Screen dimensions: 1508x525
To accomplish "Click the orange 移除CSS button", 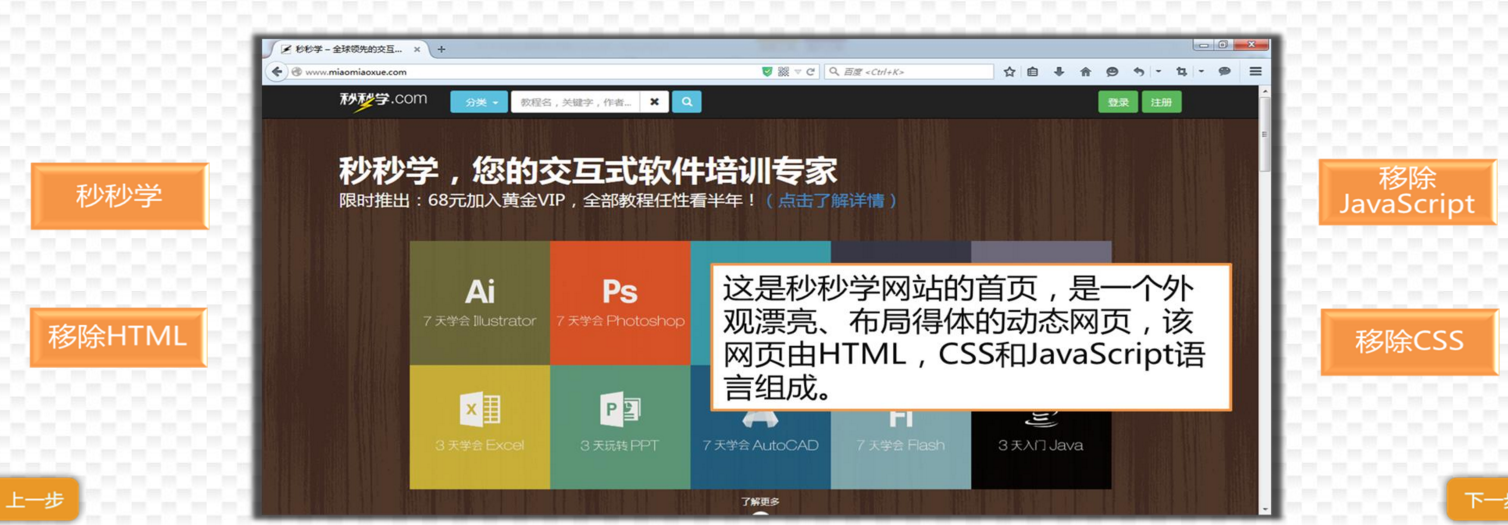I will (1409, 342).
